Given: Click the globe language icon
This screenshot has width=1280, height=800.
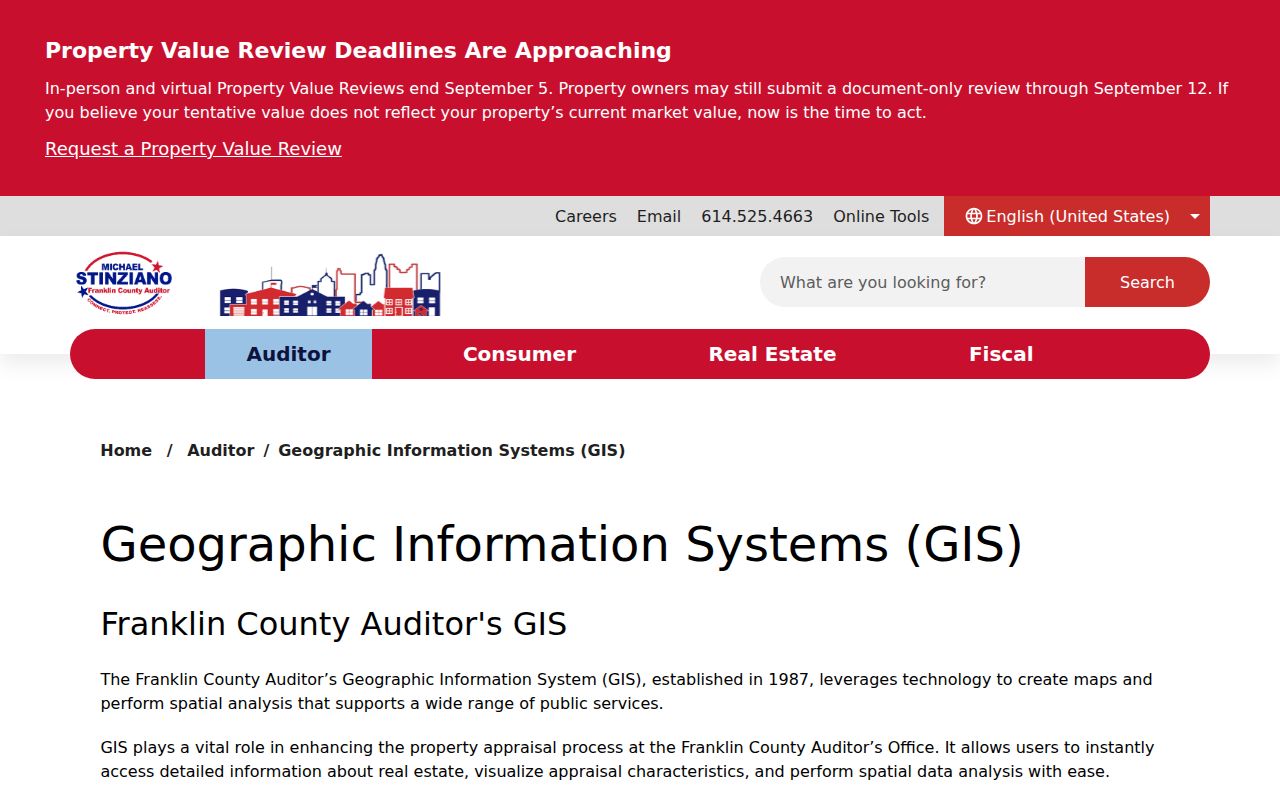Looking at the screenshot, I should coord(973,216).
